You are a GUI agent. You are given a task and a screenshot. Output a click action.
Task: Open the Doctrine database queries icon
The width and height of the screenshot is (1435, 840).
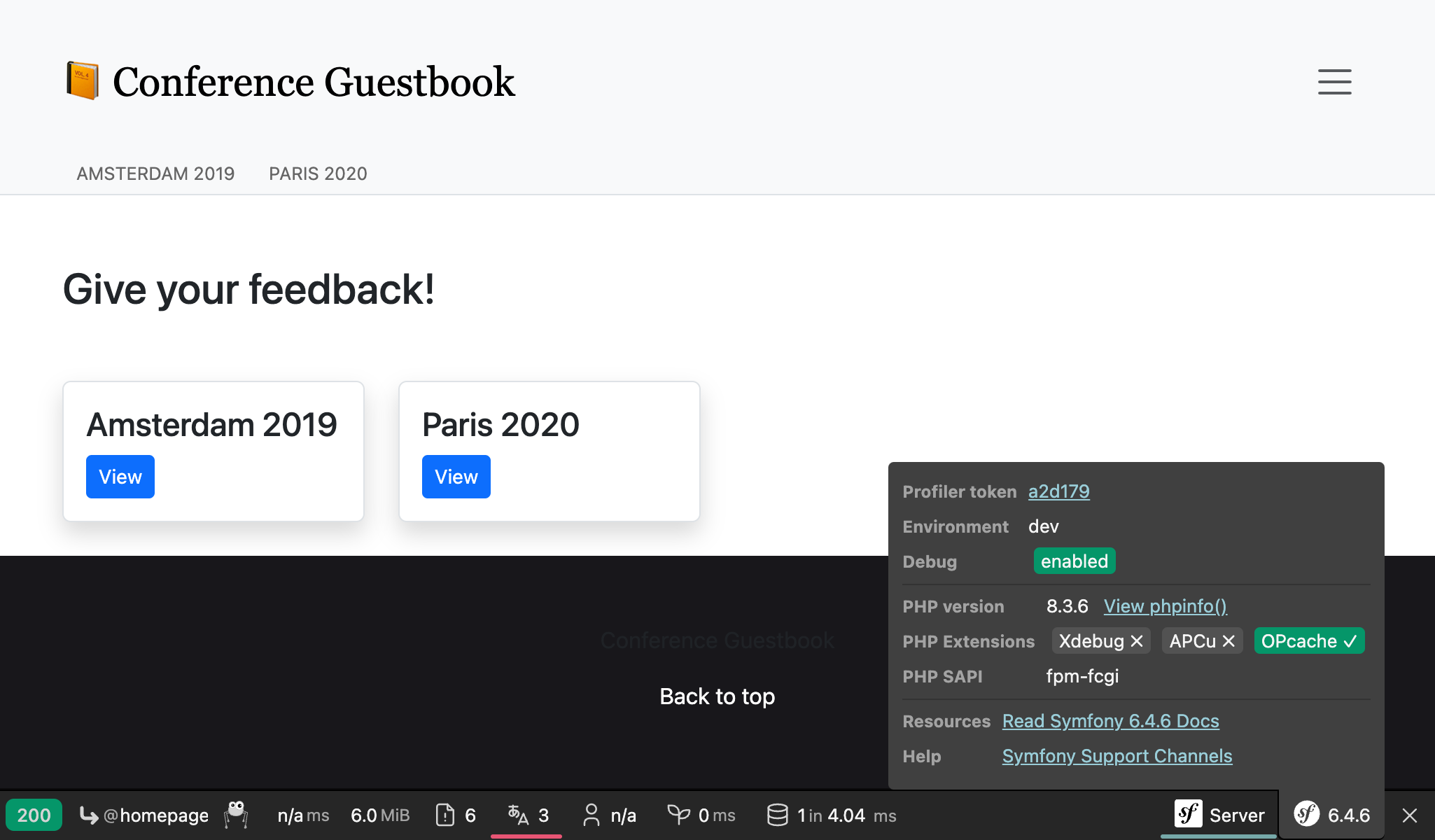click(777, 815)
